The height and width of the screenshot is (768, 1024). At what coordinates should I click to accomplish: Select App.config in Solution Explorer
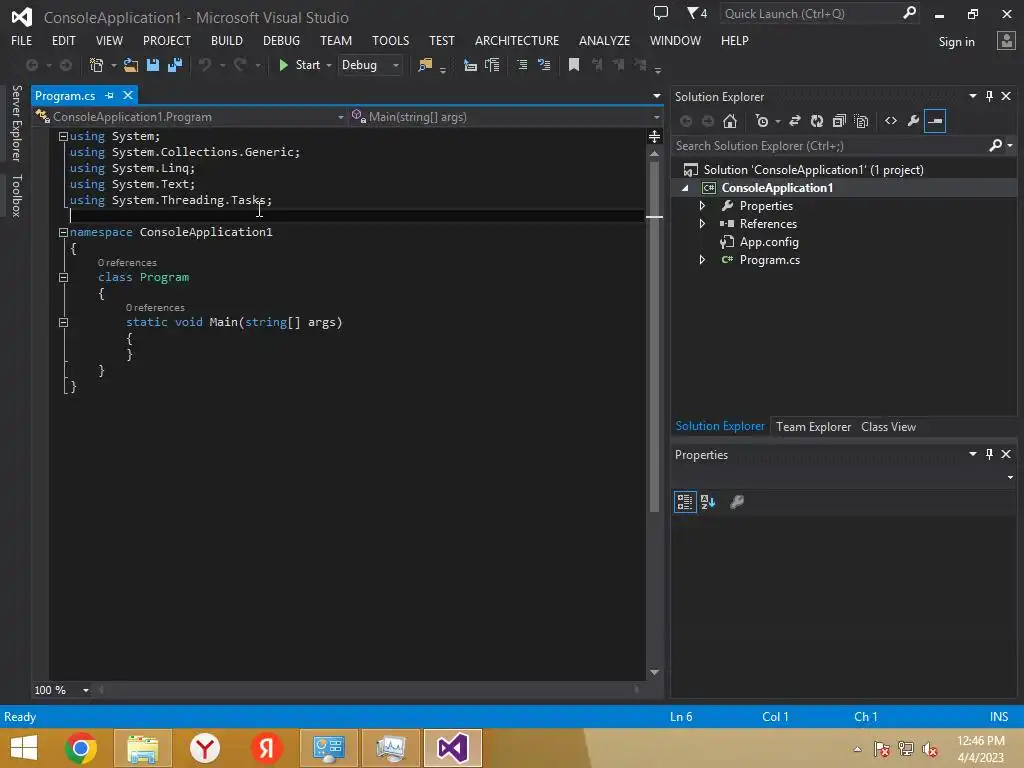pos(769,242)
